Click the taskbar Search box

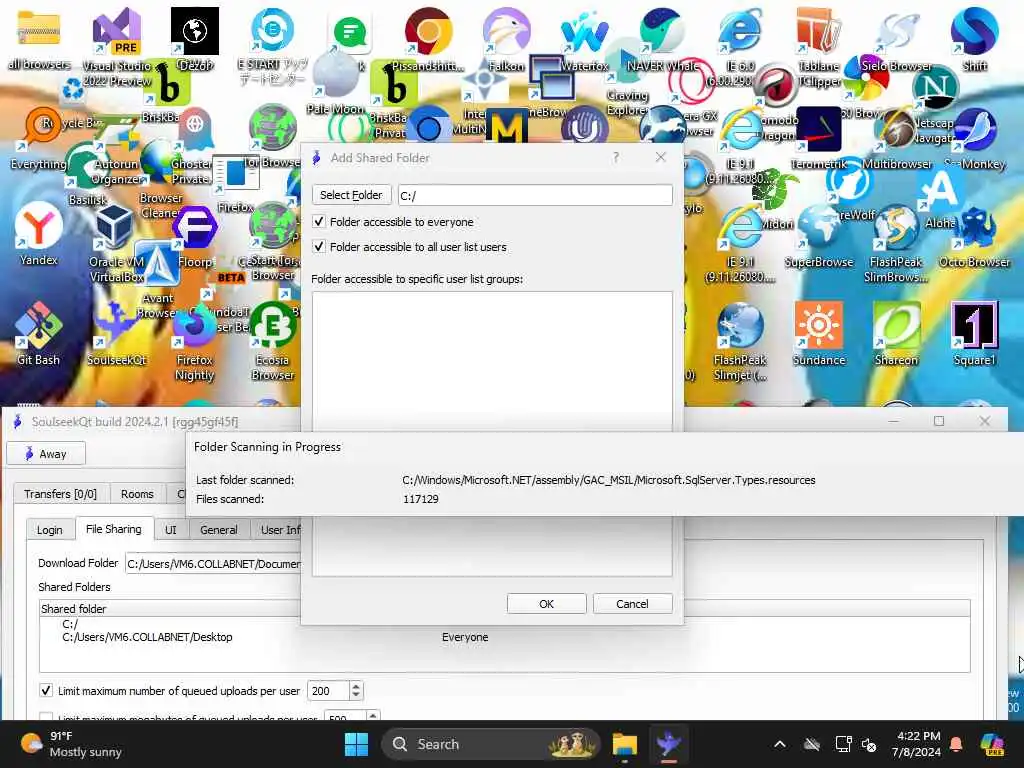tap(491, 744)
